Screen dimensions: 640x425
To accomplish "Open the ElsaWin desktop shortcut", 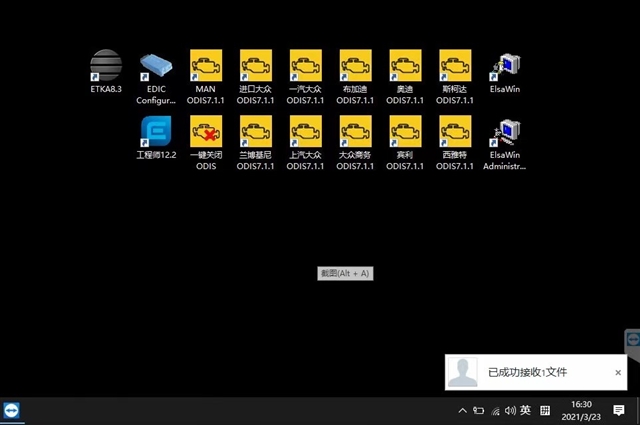I will point(505,72).
